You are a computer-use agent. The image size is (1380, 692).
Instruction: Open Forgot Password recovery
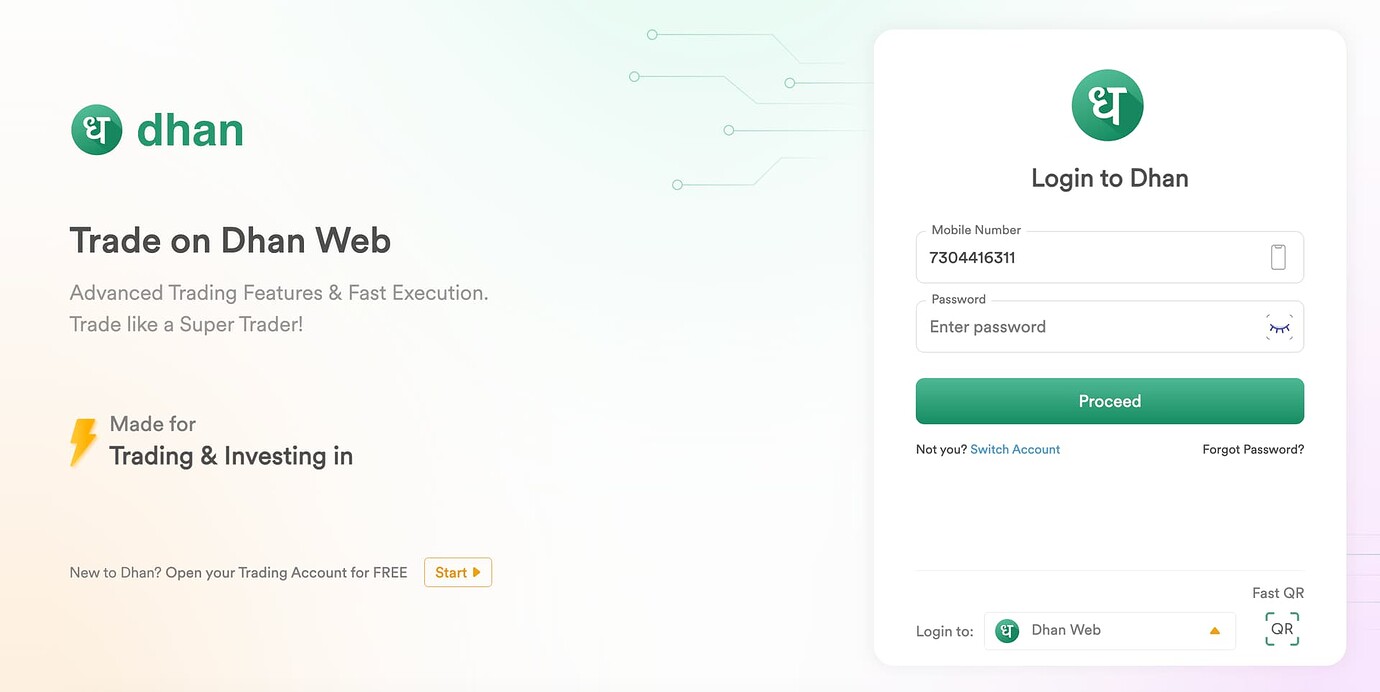[1252, 449]
